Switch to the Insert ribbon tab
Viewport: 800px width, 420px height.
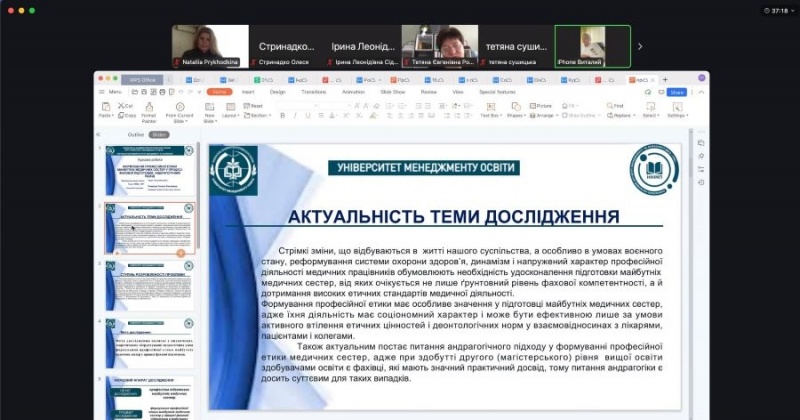[x=247, y=92]
